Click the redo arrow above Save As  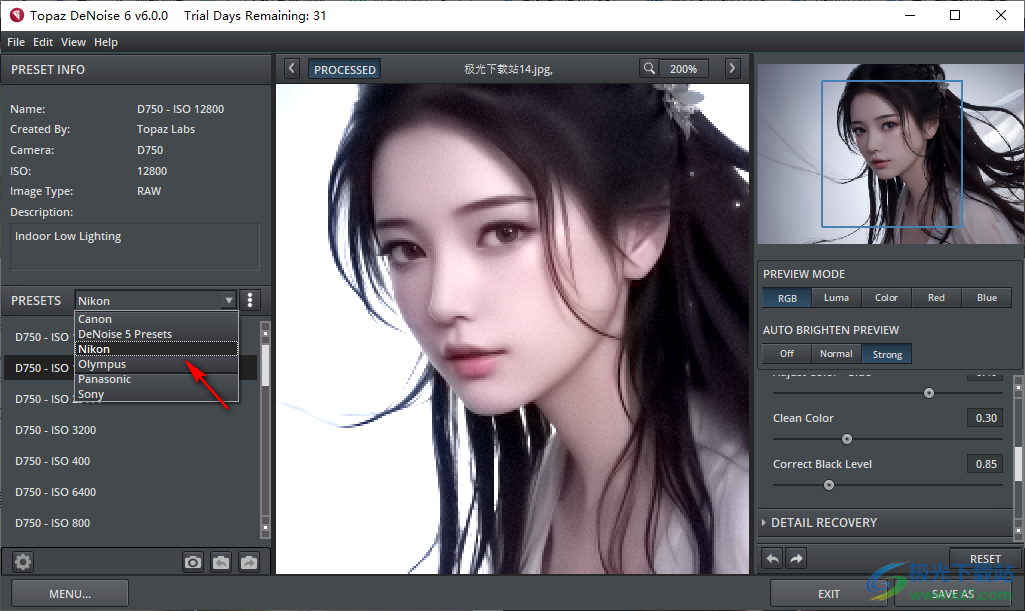pos(794,558)
